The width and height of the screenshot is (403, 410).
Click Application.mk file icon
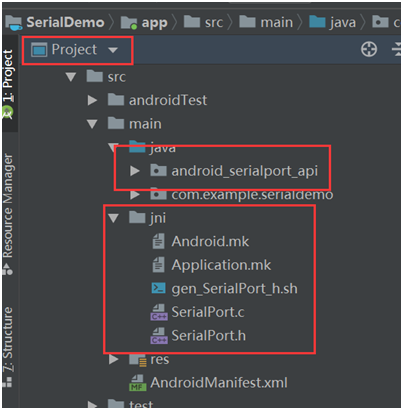coord(158,265)
